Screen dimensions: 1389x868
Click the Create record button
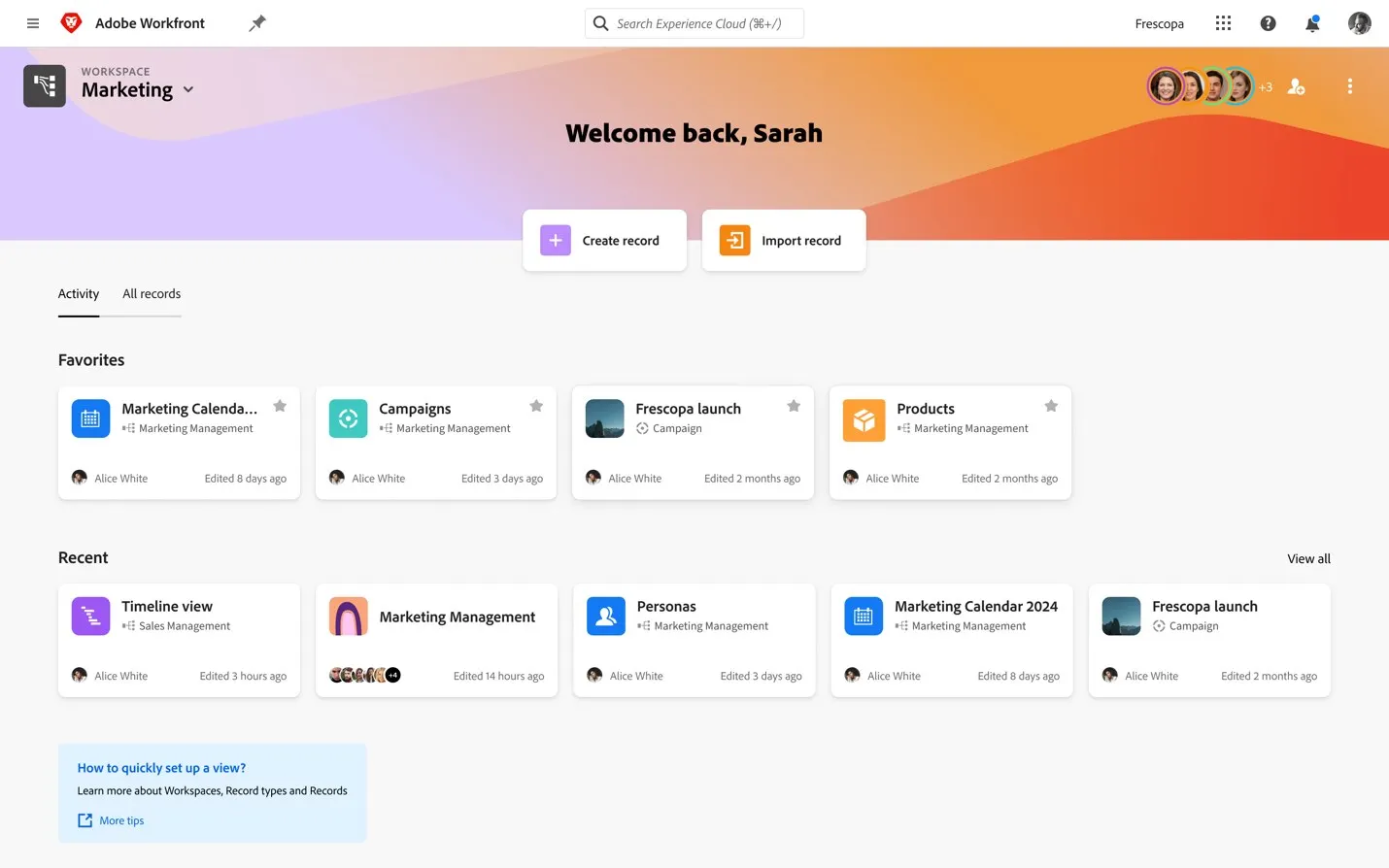(604, 240)
